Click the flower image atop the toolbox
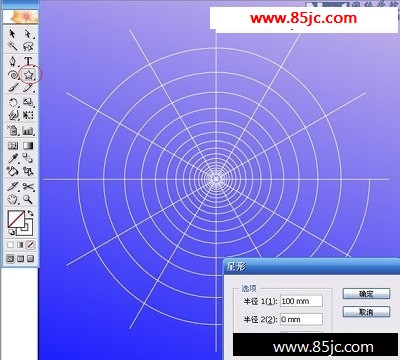 [x=21, y=17]
